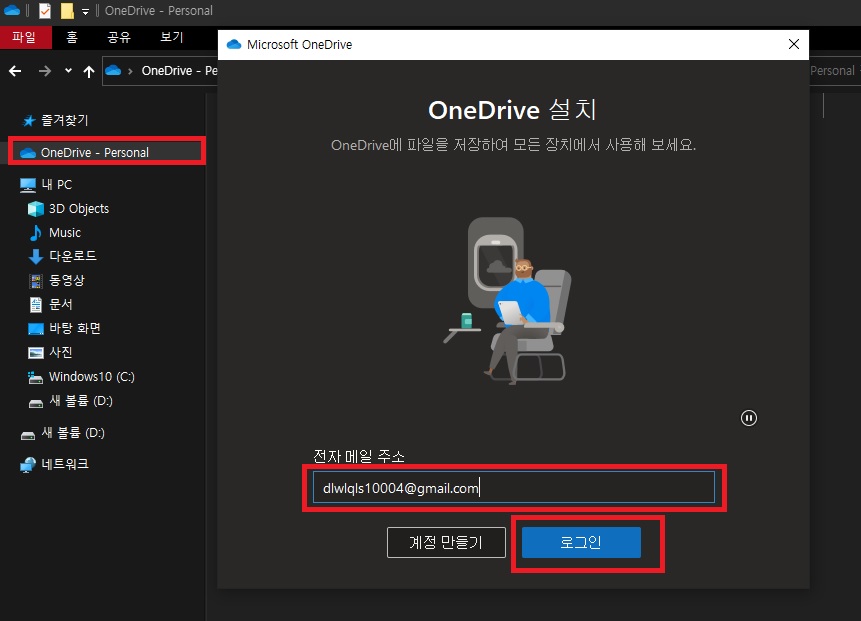Viewport: 861px width, 621px height.
Task: Switch to the 홈 ribbon tab
Action: click(72, 37)
